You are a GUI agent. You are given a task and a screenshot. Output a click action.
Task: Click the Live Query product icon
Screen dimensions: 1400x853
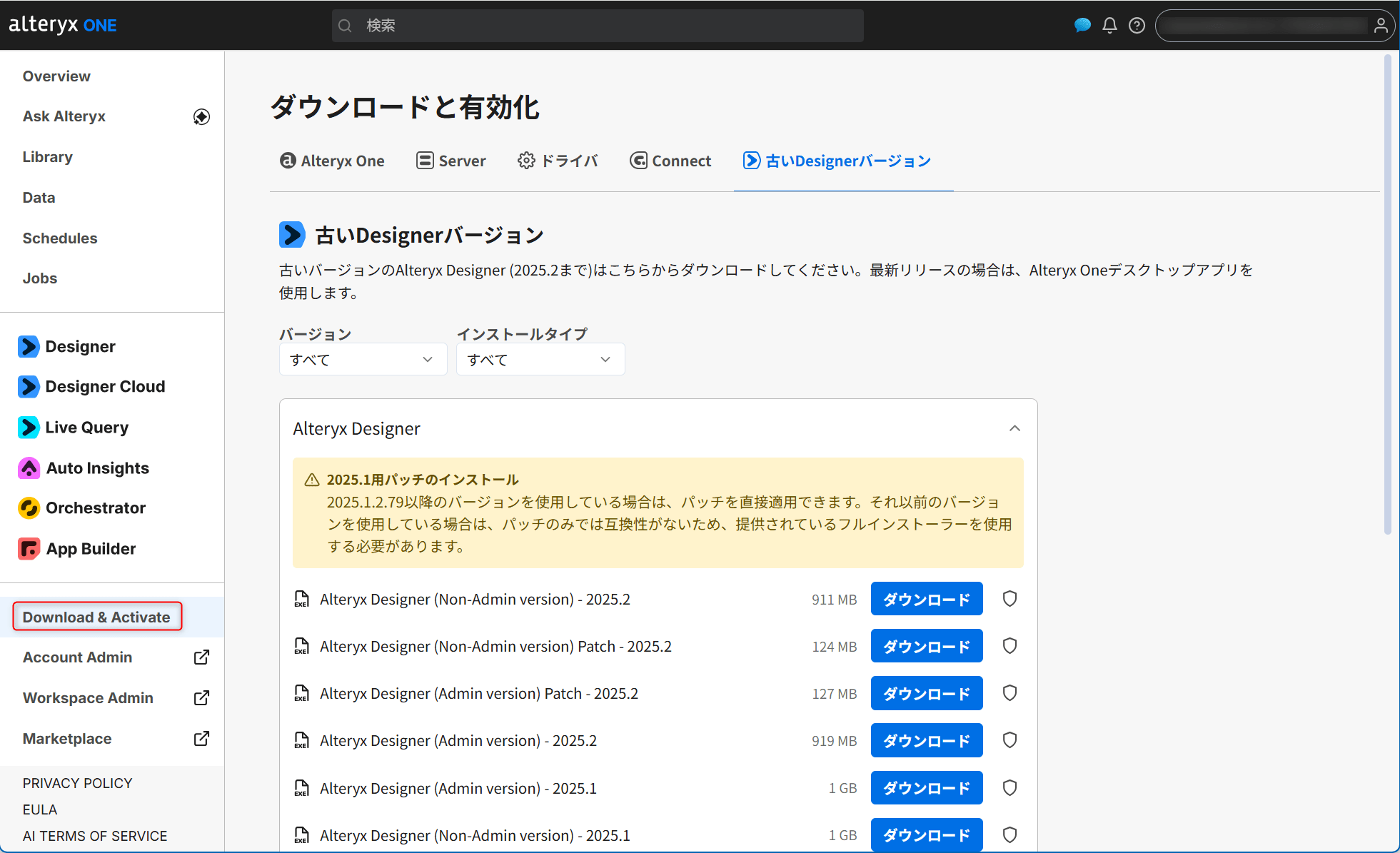point(29,428)
